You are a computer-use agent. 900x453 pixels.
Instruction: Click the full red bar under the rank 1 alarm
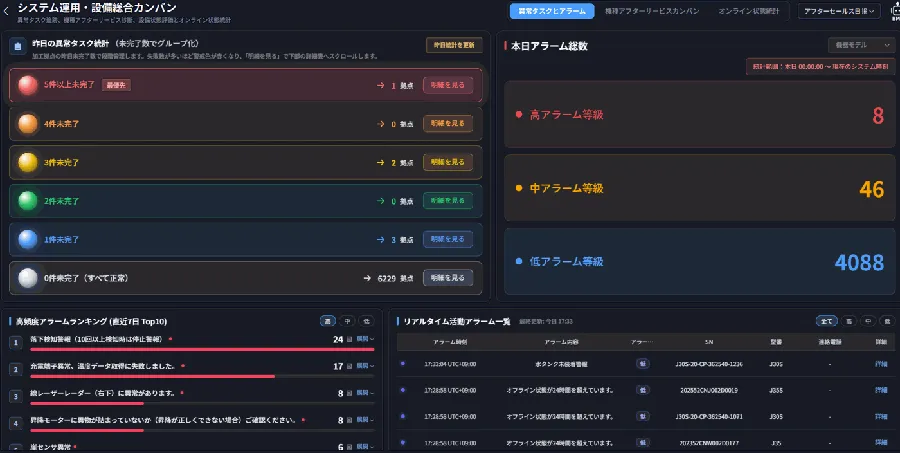coord(202,349)
